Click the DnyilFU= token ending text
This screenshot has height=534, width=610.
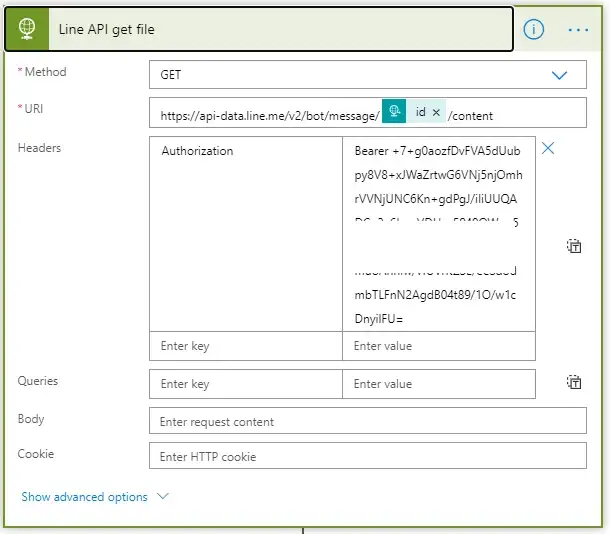click(379, 319)
